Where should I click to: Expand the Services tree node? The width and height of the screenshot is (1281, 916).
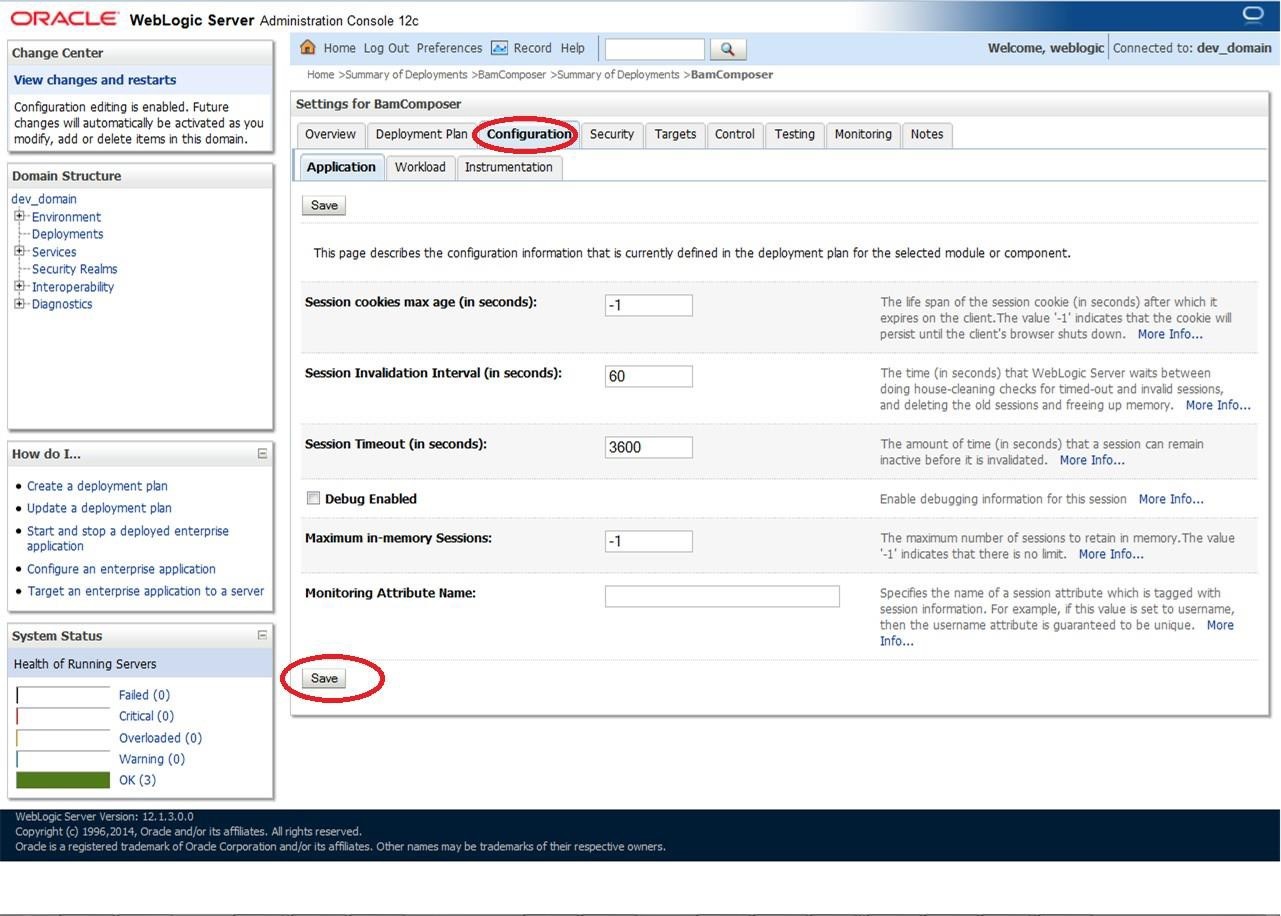point(19,251)
